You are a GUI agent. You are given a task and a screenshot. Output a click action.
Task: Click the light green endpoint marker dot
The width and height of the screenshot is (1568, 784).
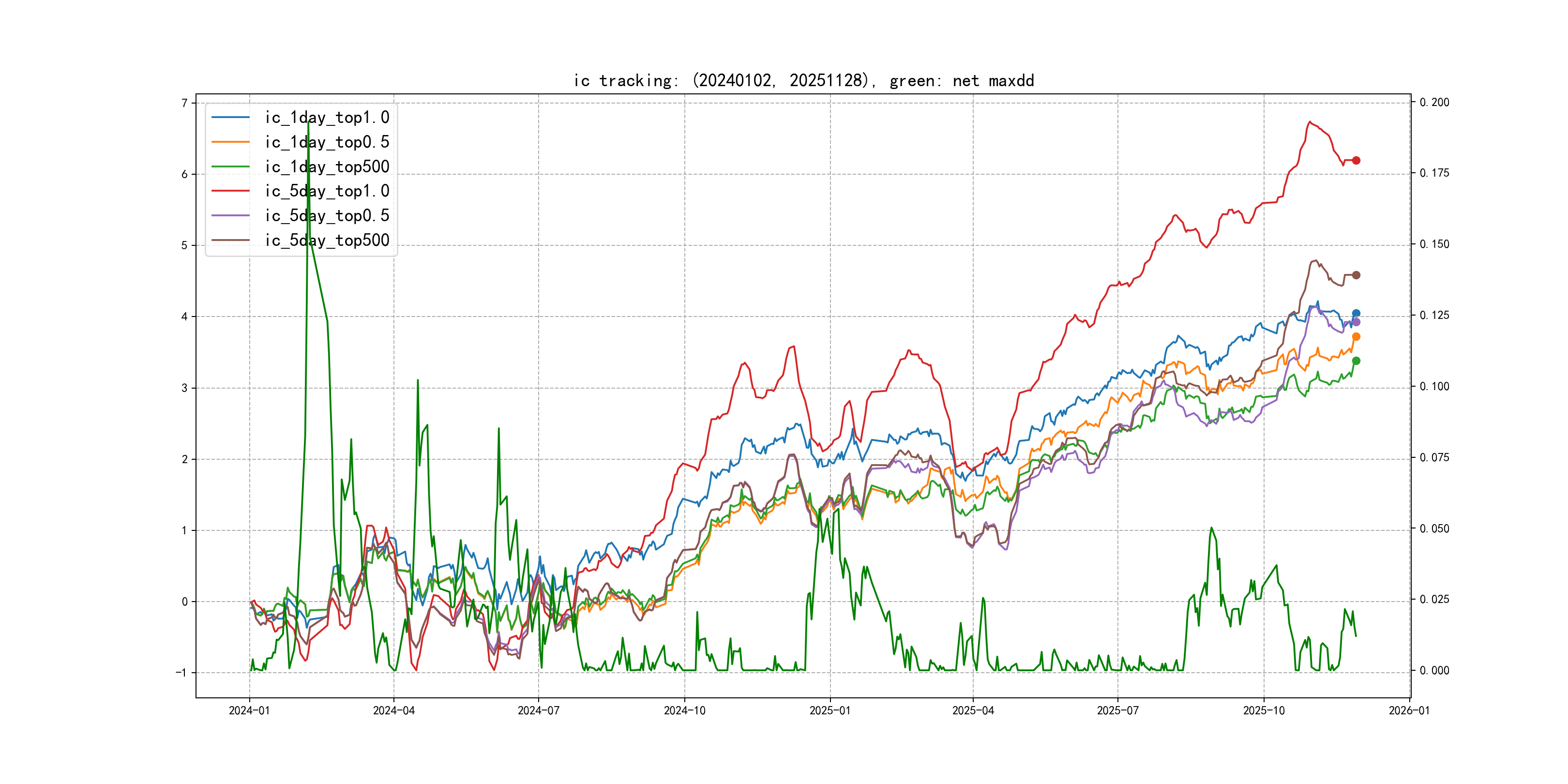pos(1356,361)
